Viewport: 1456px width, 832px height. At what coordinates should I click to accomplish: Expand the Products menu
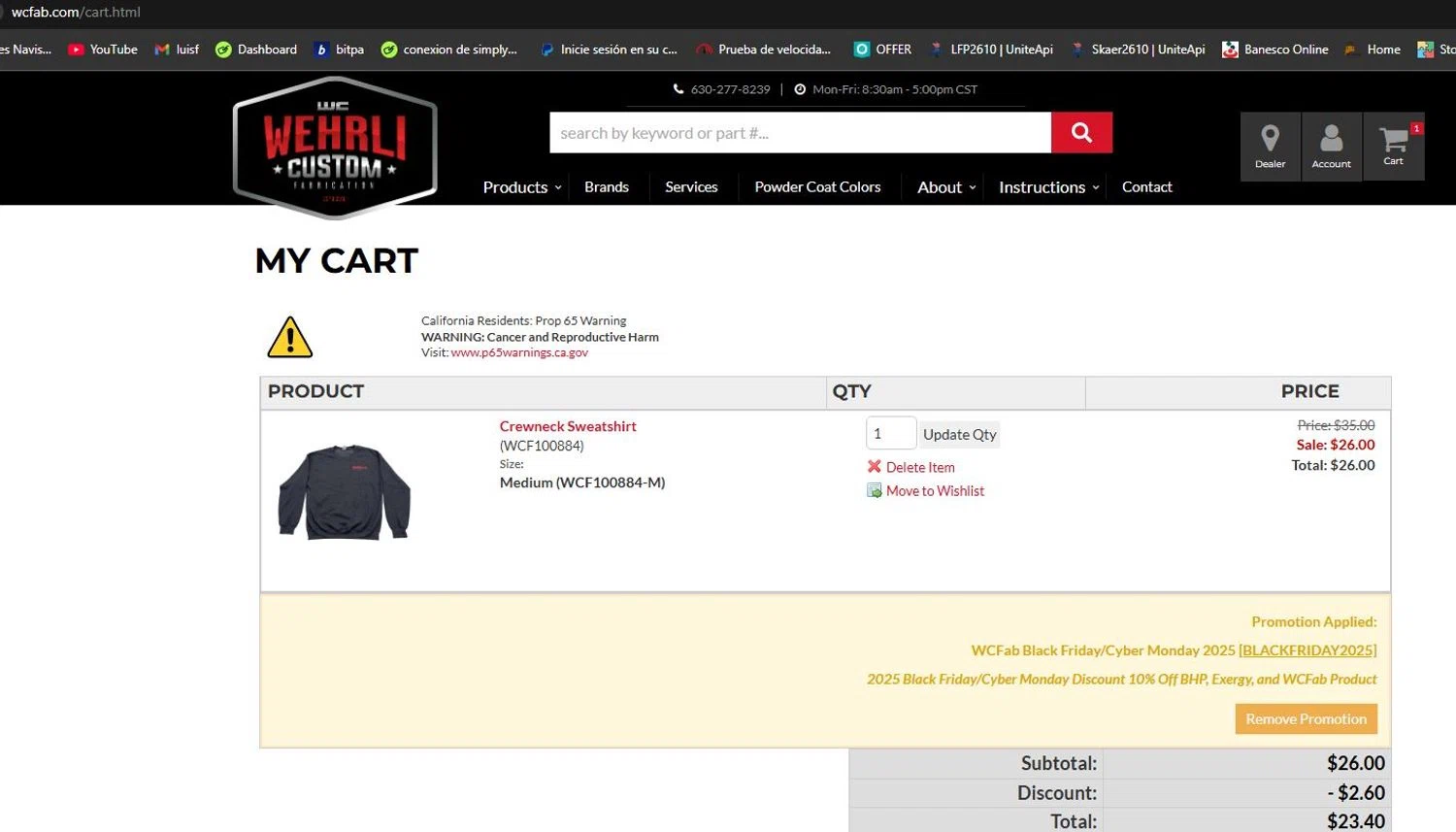522,187
